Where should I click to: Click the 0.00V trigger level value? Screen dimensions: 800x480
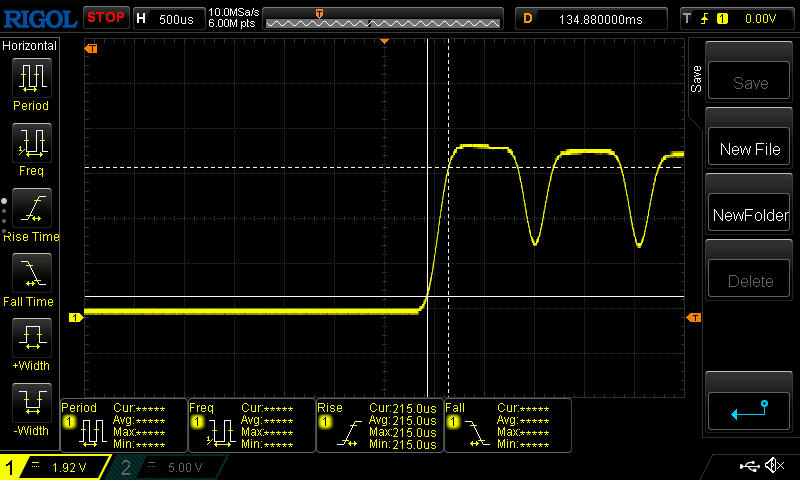[x=760, y=19]
